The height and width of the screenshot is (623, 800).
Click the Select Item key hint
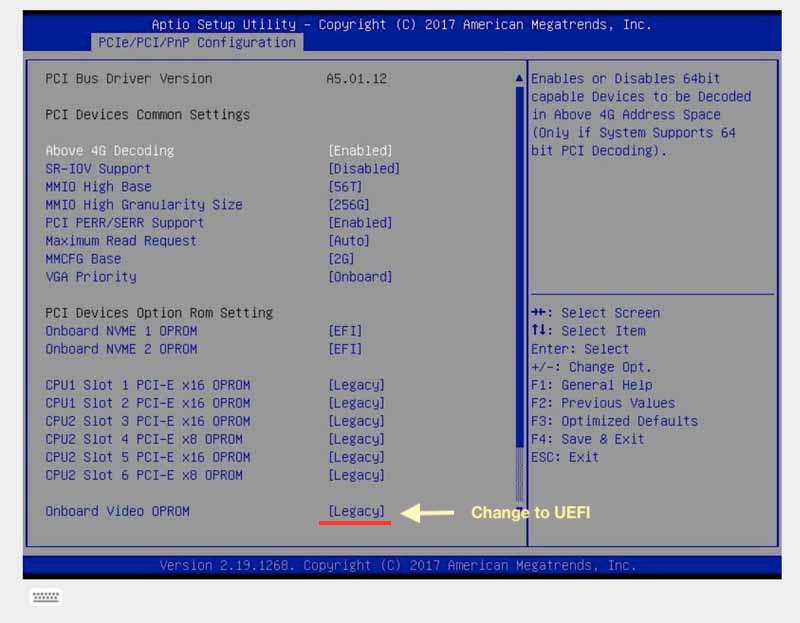[x=588, y=331]
